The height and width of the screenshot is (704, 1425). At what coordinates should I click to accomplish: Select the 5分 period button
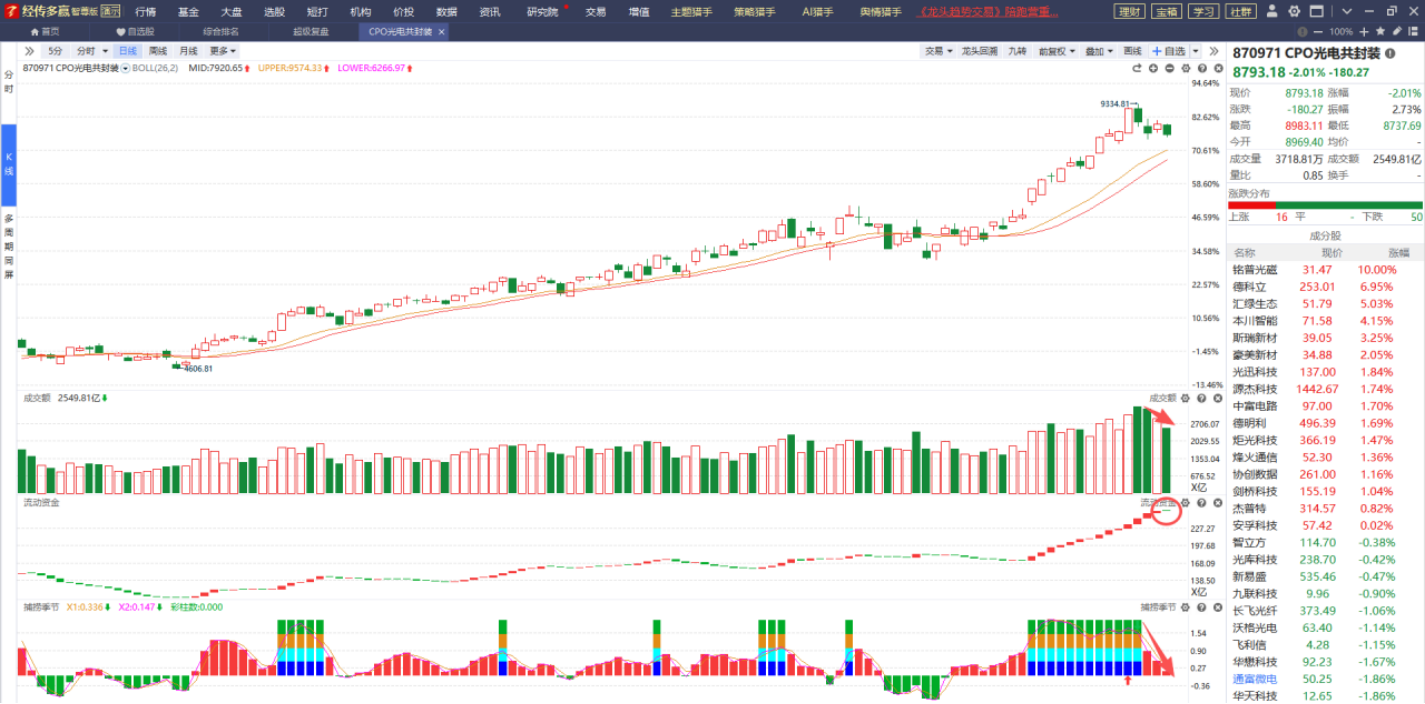tap(55, 51)
